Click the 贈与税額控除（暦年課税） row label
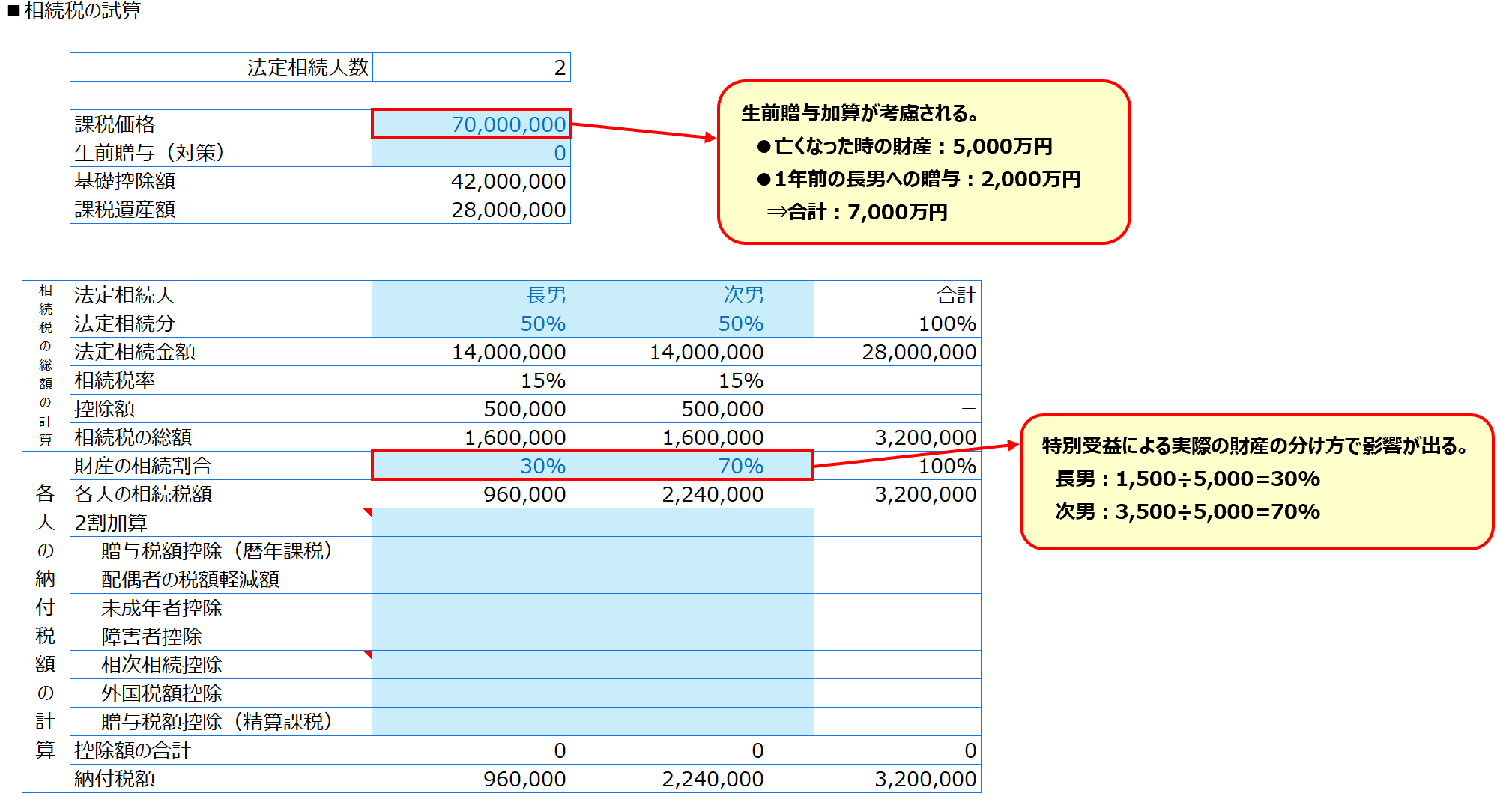This screenshot has width=1512, height=808. [217, 551]
